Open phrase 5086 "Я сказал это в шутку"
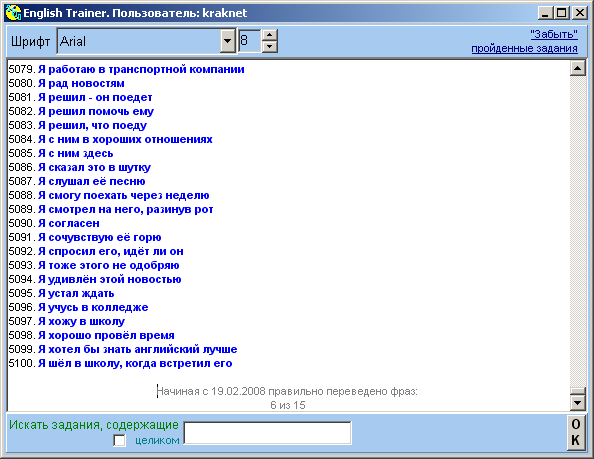The width and height of the screenshot is (594, 459). (x=94, y=167)
